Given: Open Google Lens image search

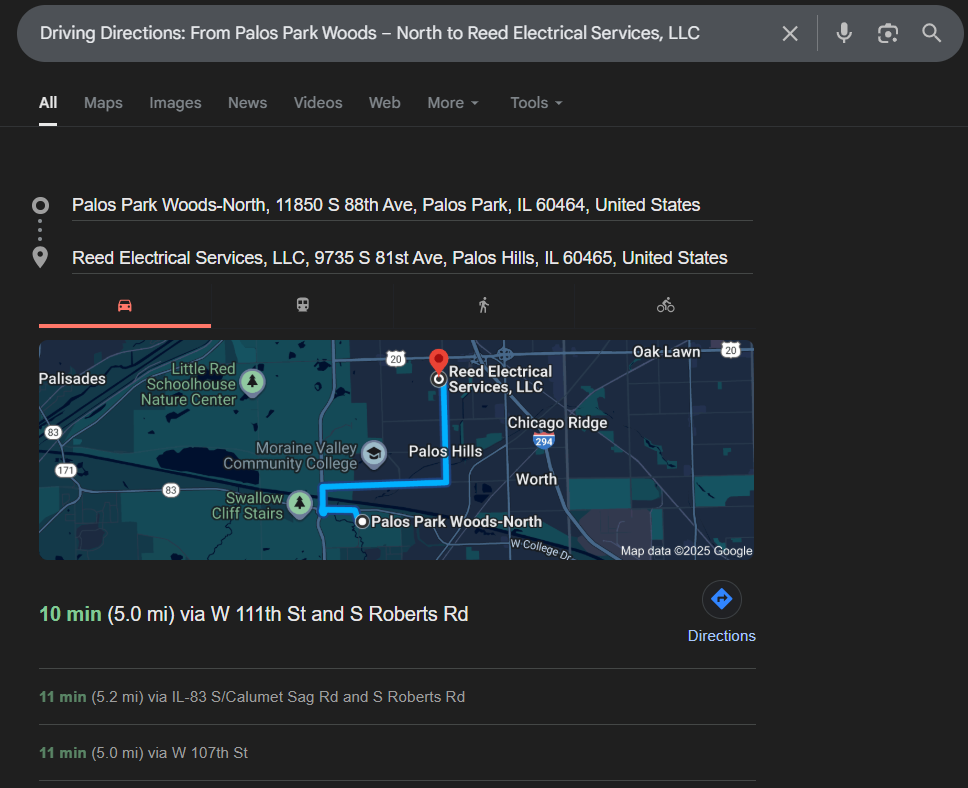Looking at the screenshot, I should [888, 34].
